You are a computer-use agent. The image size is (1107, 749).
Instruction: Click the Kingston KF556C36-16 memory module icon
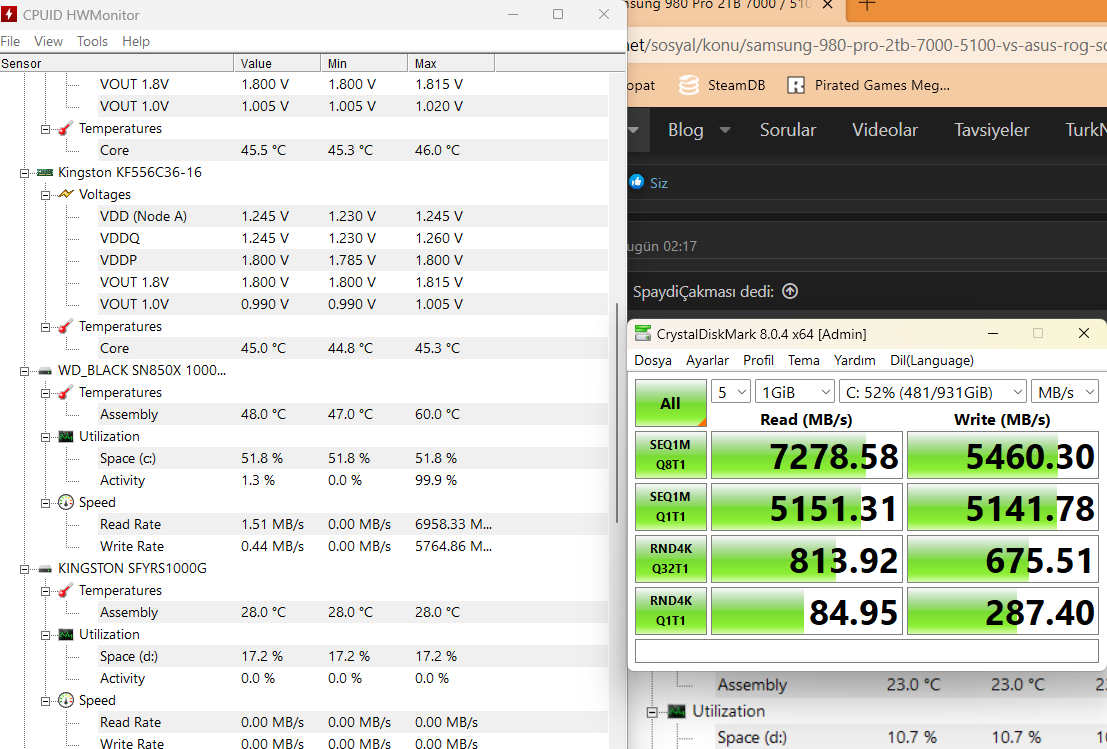pyautogui.click(x=45, y=172)
